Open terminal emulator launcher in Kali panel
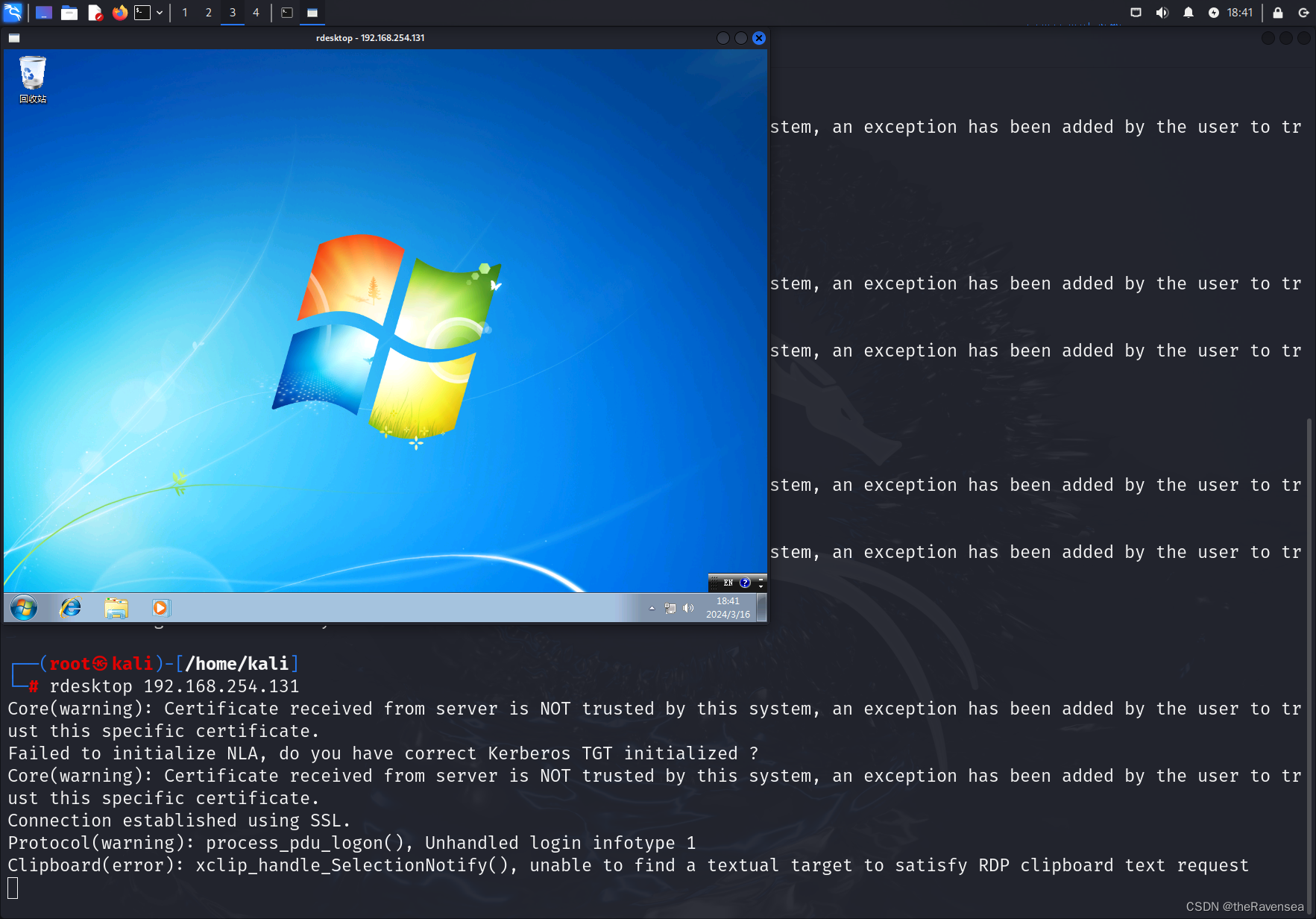1316x919 pixels. coord(142,13)
